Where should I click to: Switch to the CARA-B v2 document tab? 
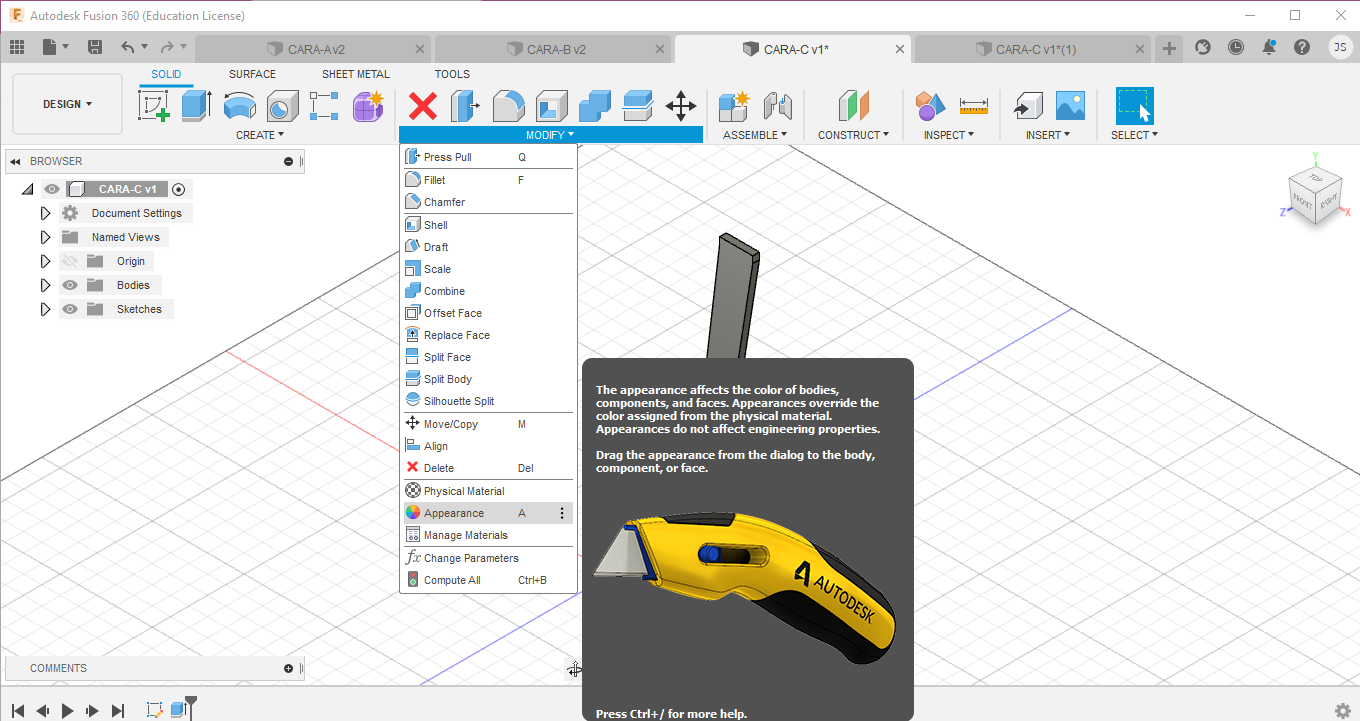pyautogui.click(x=554, y=49)
